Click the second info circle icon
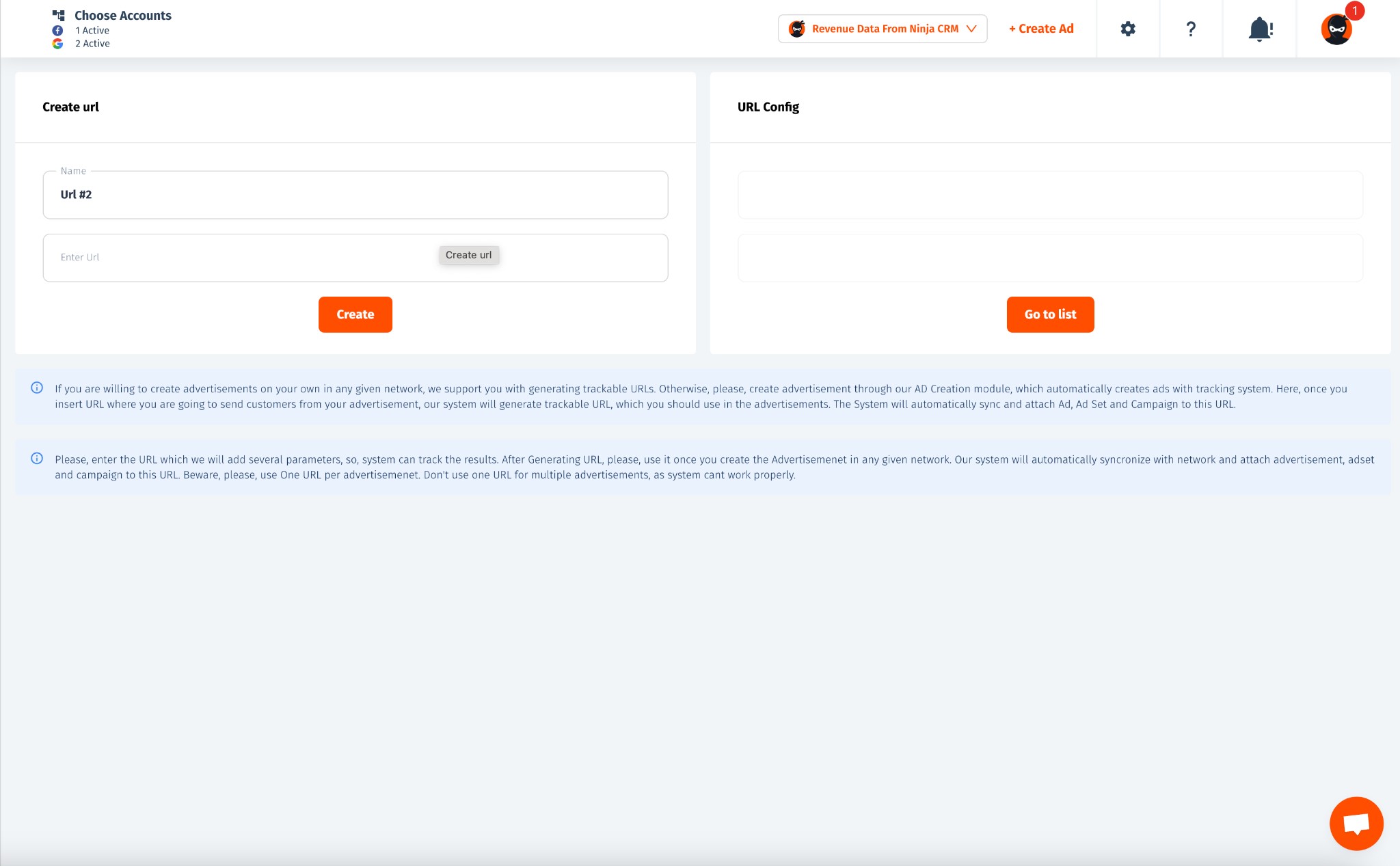The image size is (1400, 866). coord(37,459)
